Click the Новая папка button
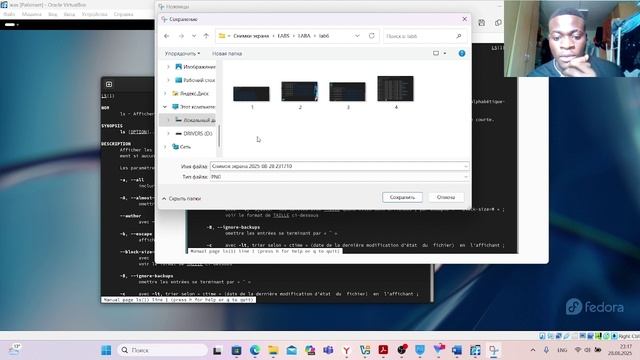 pyautogui.click(x=227, y=53)
